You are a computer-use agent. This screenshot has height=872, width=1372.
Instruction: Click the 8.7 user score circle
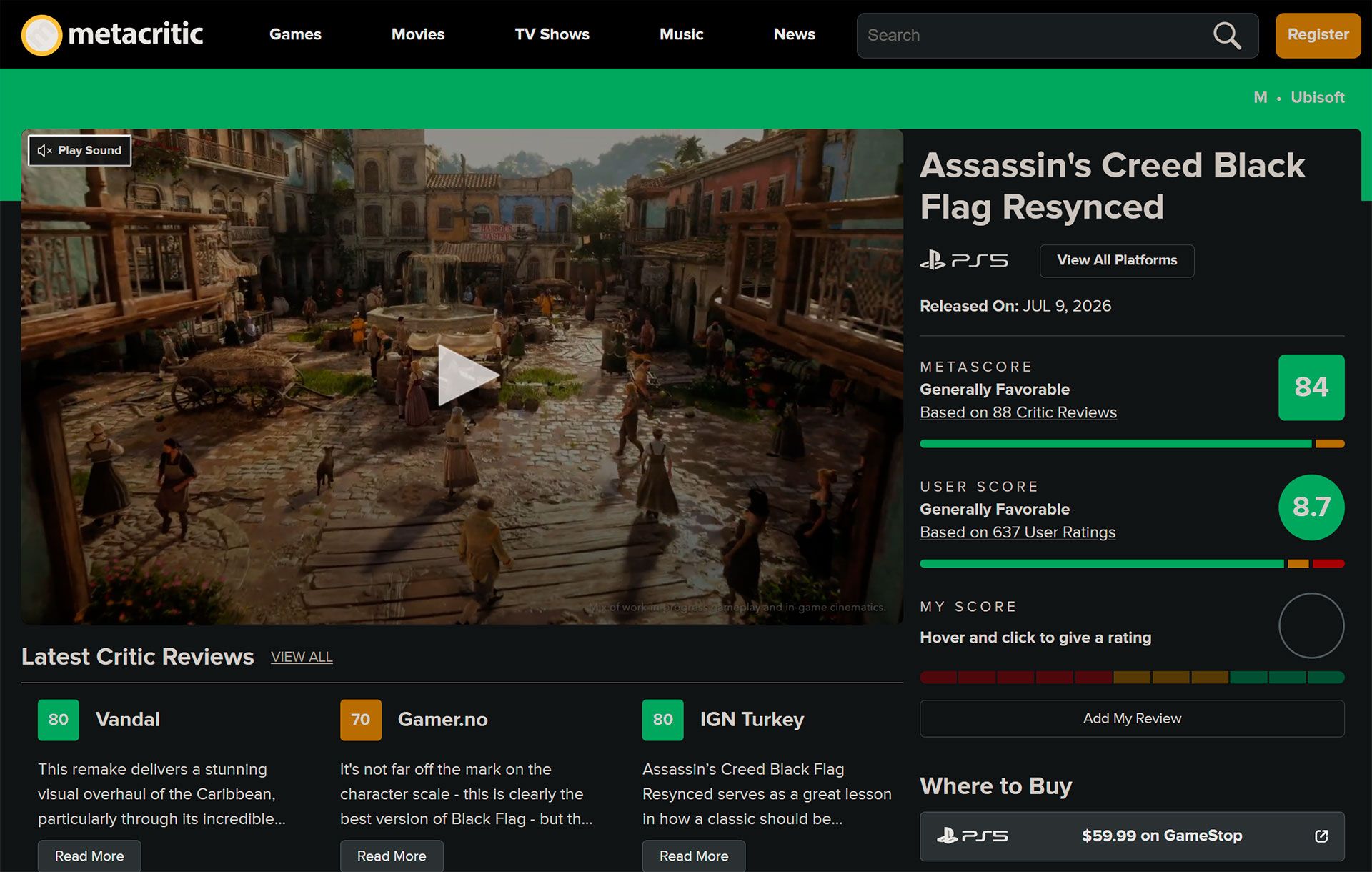pos(1311,507)
